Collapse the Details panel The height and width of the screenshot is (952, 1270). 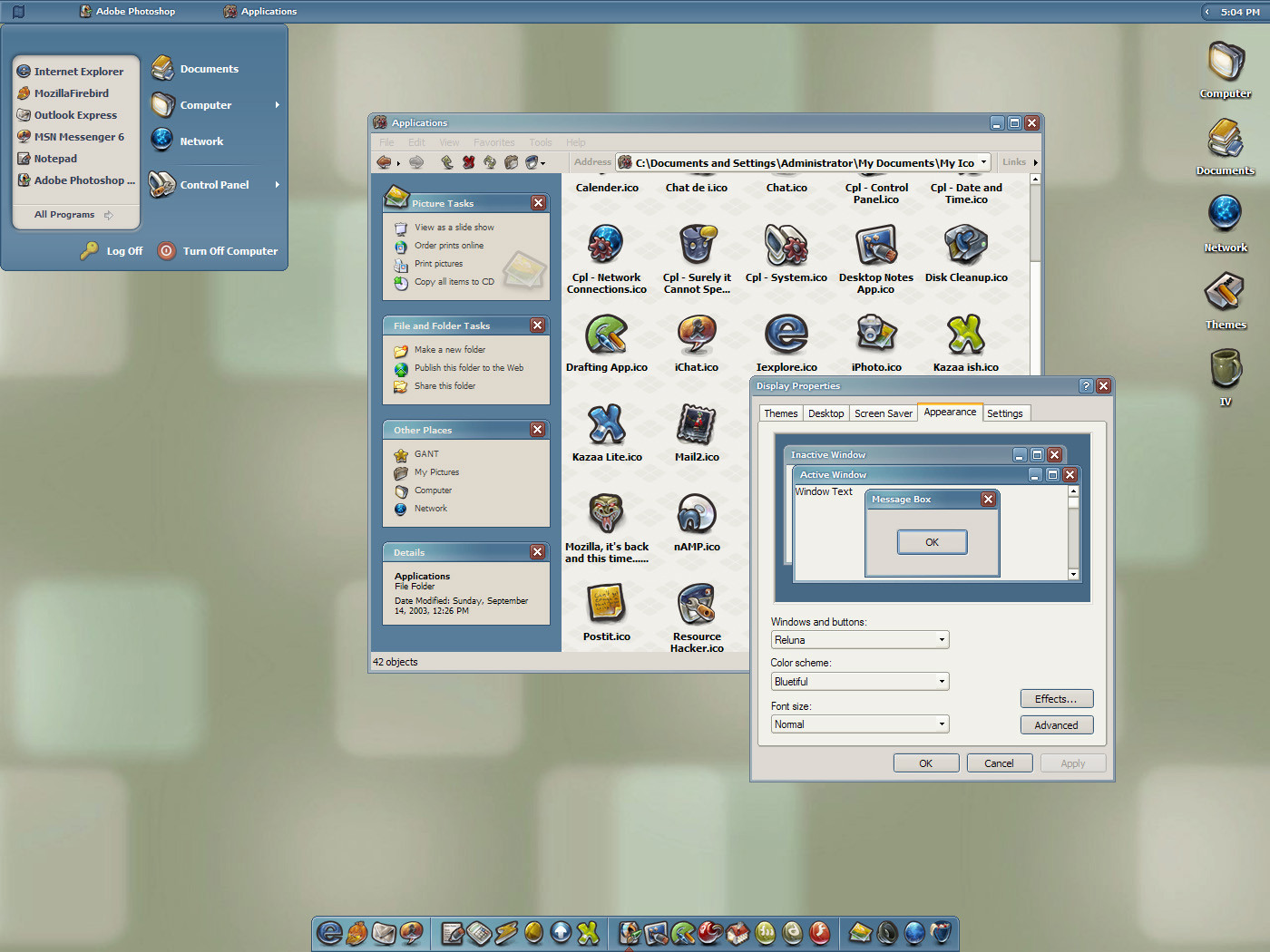coord(538,552)
